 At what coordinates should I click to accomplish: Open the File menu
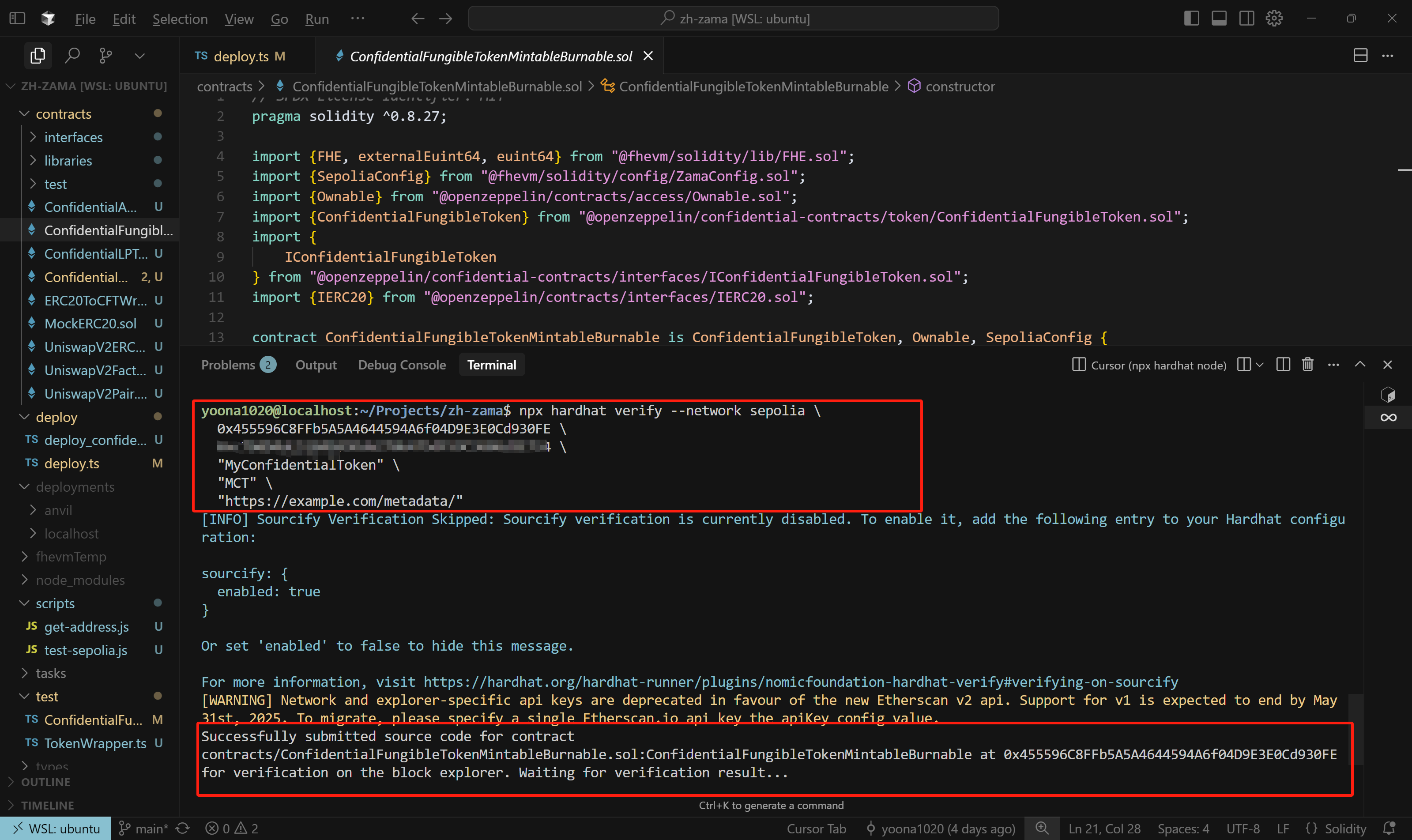[x=86, y=19]
